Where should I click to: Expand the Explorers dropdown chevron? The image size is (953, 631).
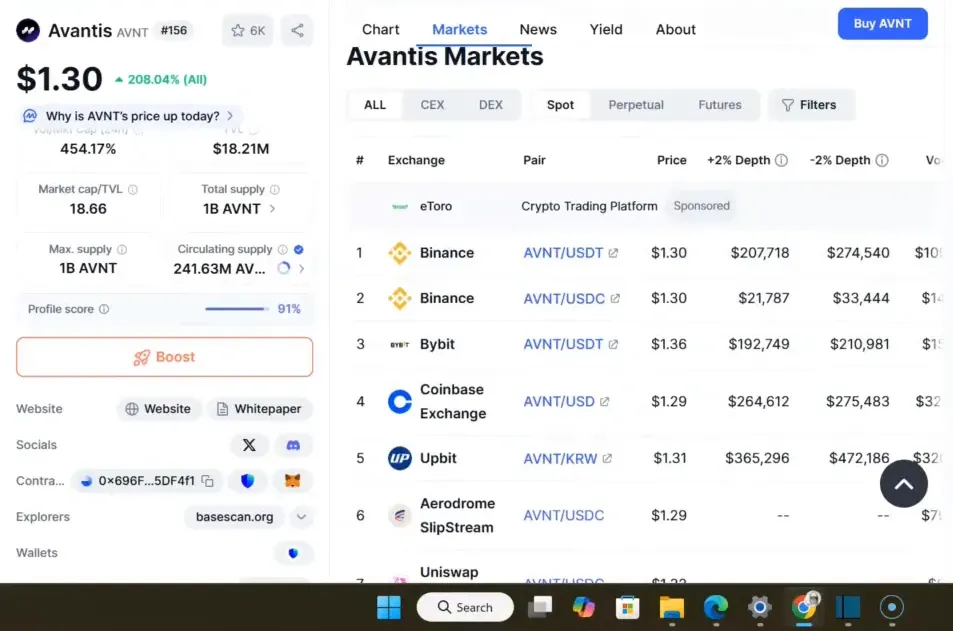(x=301, y=517)
